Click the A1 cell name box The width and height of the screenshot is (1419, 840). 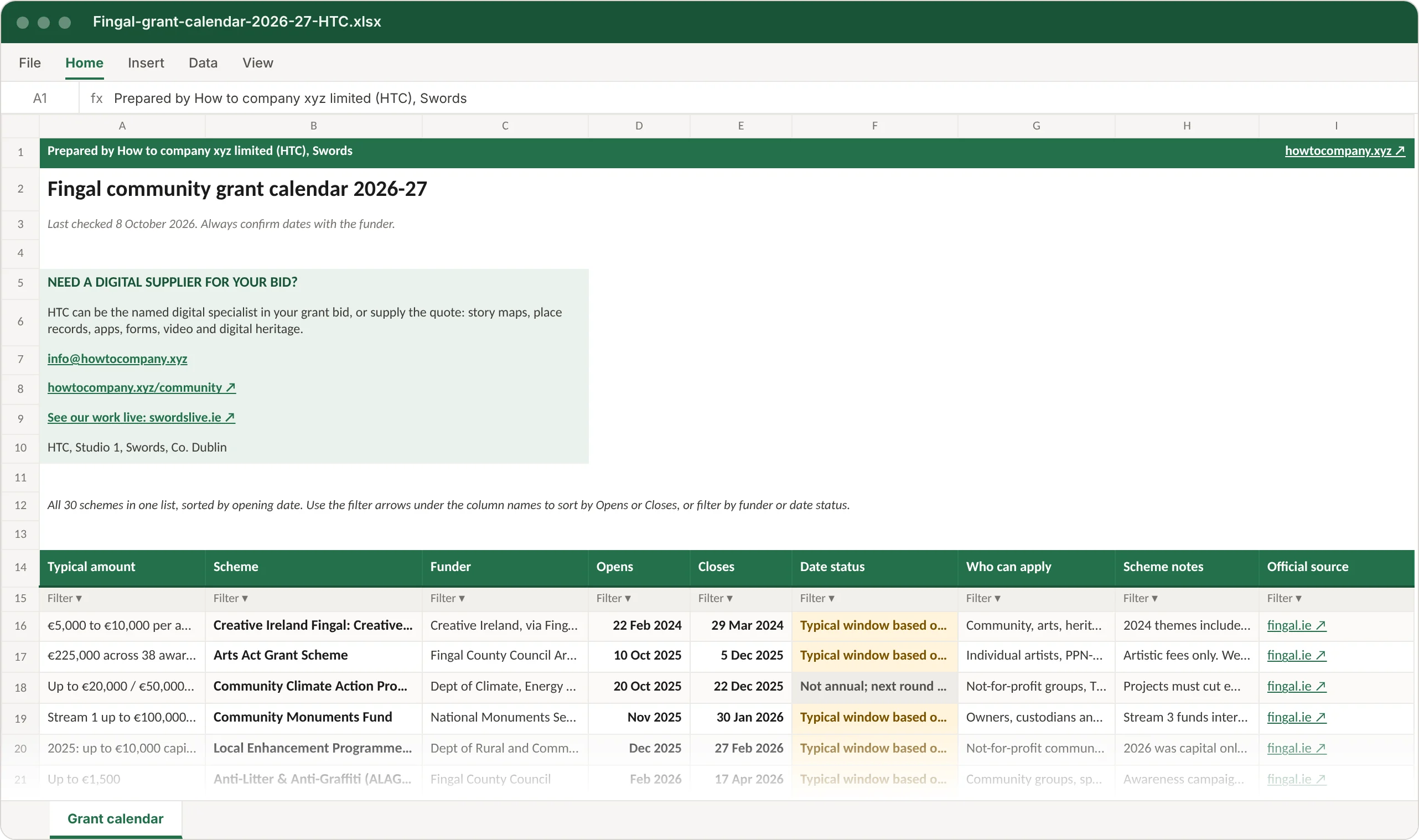[x=40, y=98]
